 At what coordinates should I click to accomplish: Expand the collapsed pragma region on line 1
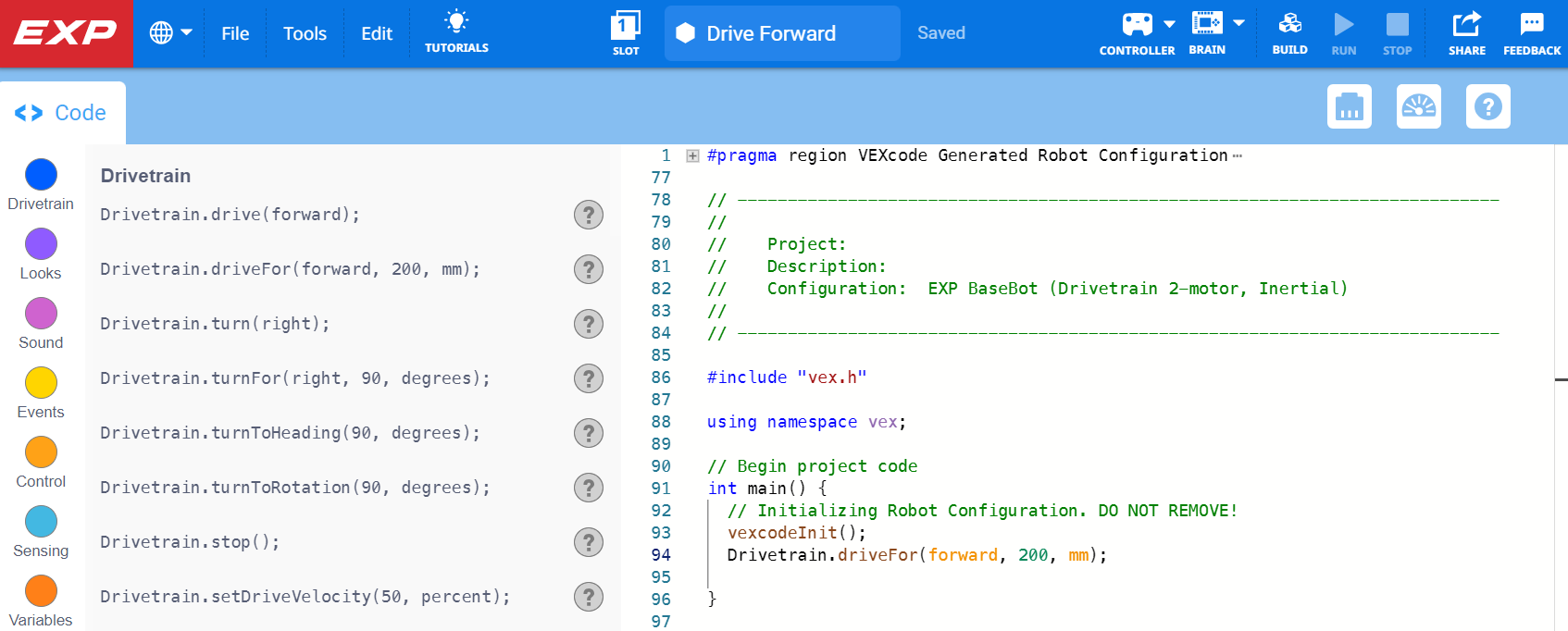click(x=692, y=155)
